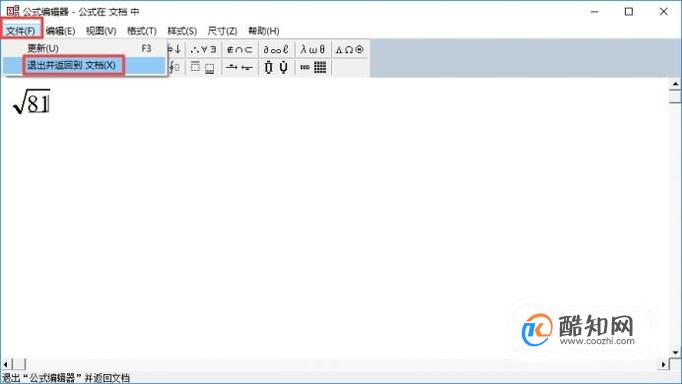Open the integral templates palette
Screen dimensions: 682x384
click(x=176, y=67)
